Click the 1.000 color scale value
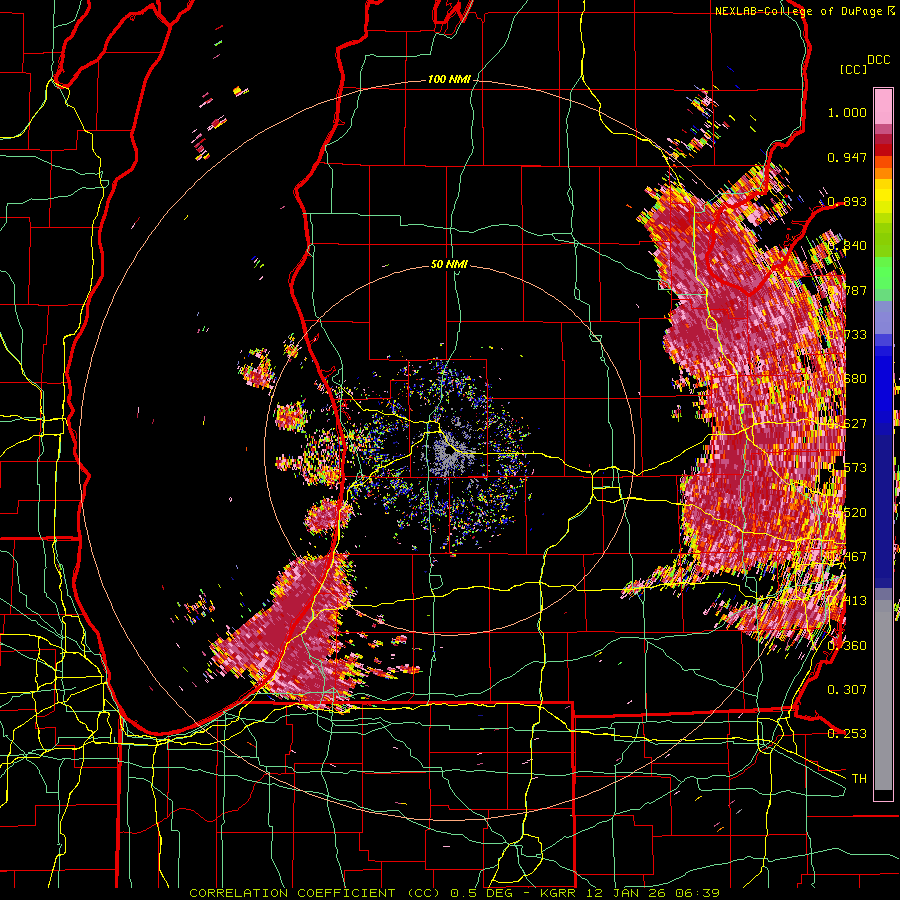900x900 pixels. [x=847, y=112]
